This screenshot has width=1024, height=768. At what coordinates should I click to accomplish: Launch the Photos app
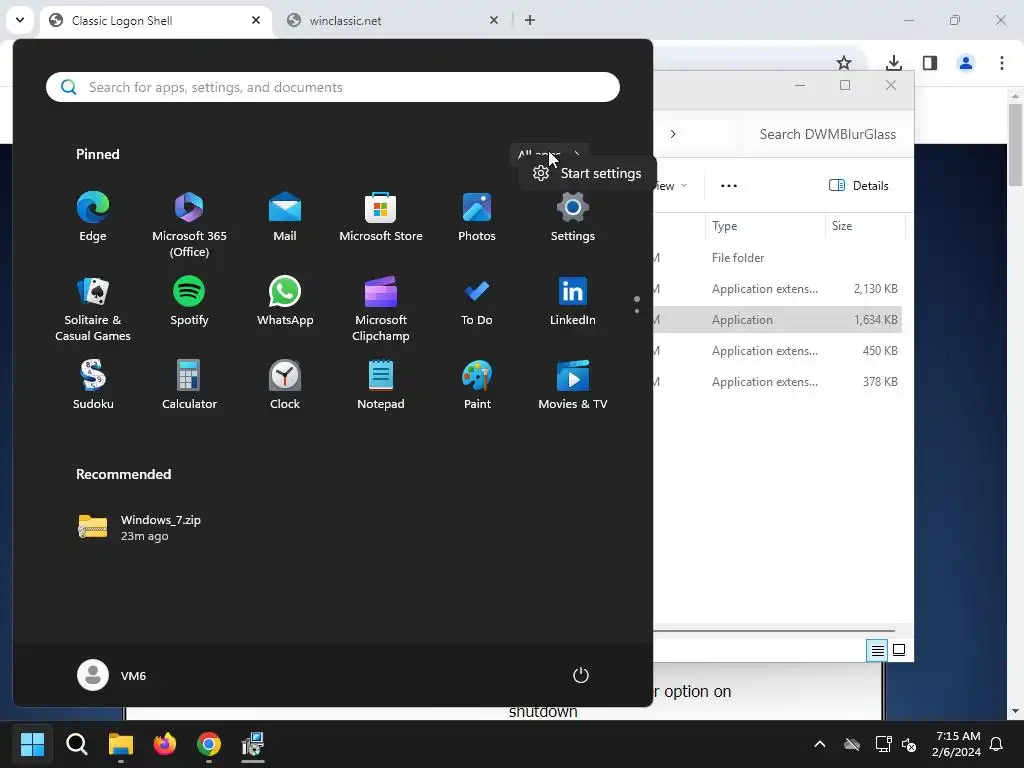pos(477,217)
